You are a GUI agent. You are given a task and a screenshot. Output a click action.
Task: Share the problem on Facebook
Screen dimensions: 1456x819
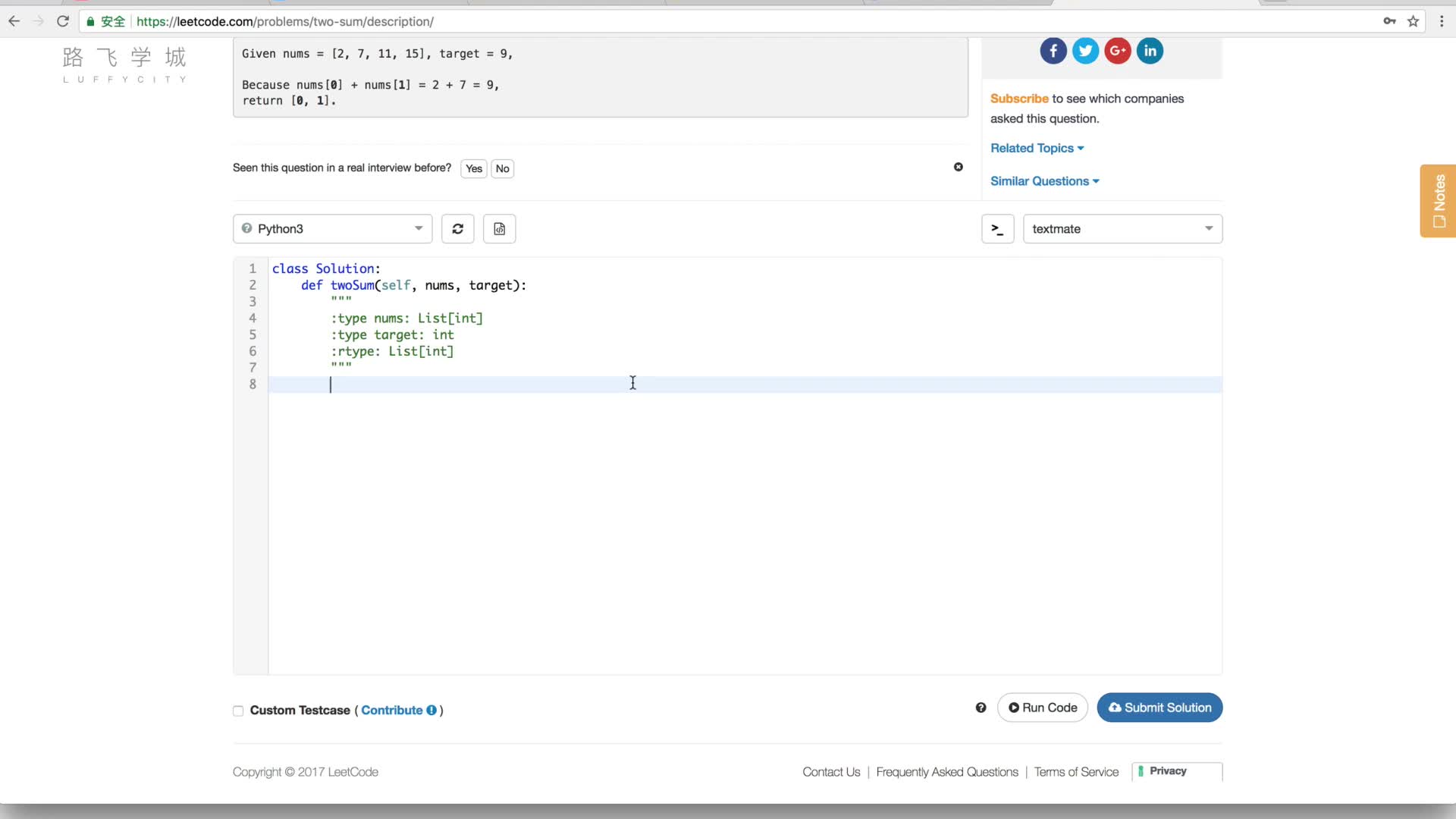[x=1053, y=51]
